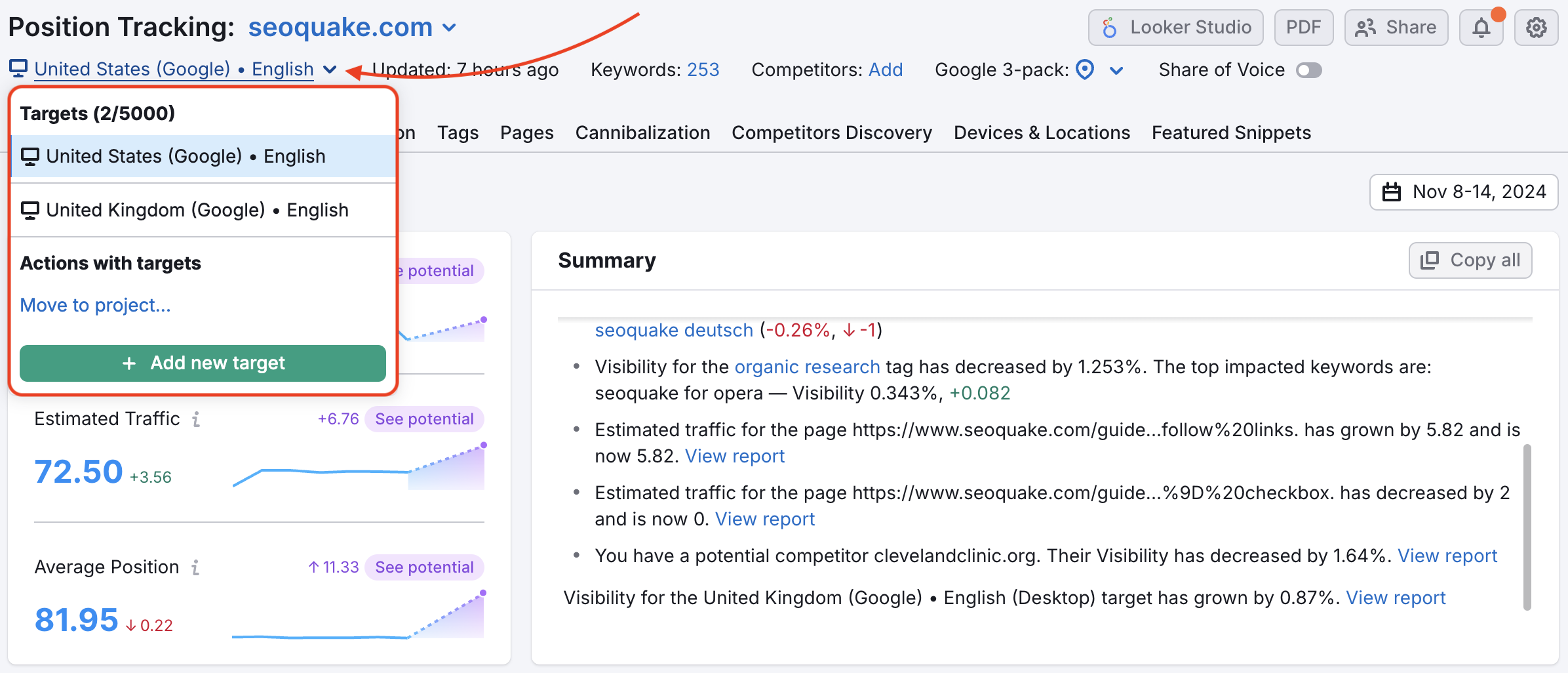Open the Competitors Discovery tab
The width and height of the screenshot is (1568, 673).
pyautogui.click(x=832, y=133)
